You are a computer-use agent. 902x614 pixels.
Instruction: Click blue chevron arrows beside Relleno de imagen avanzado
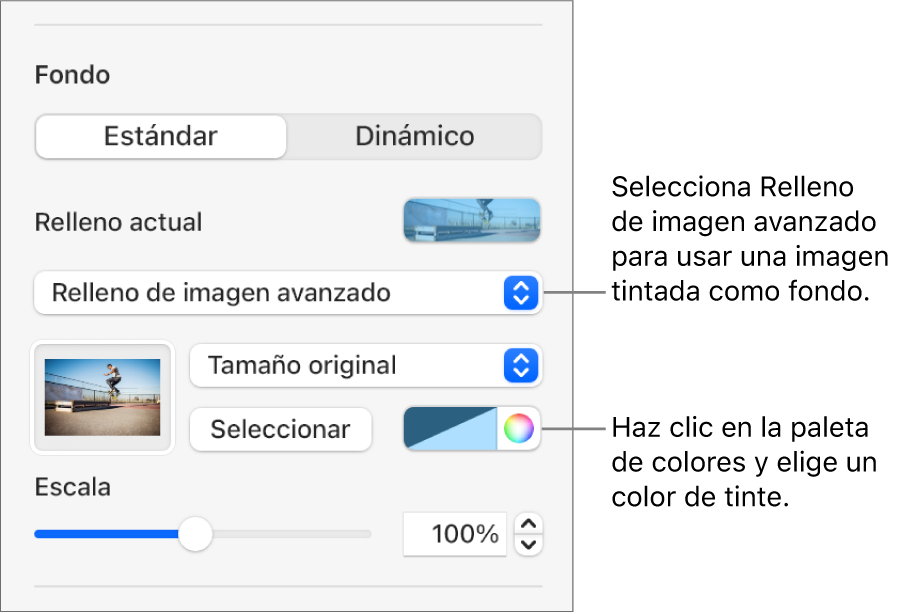pyautogui.click(x=519, y=293)
